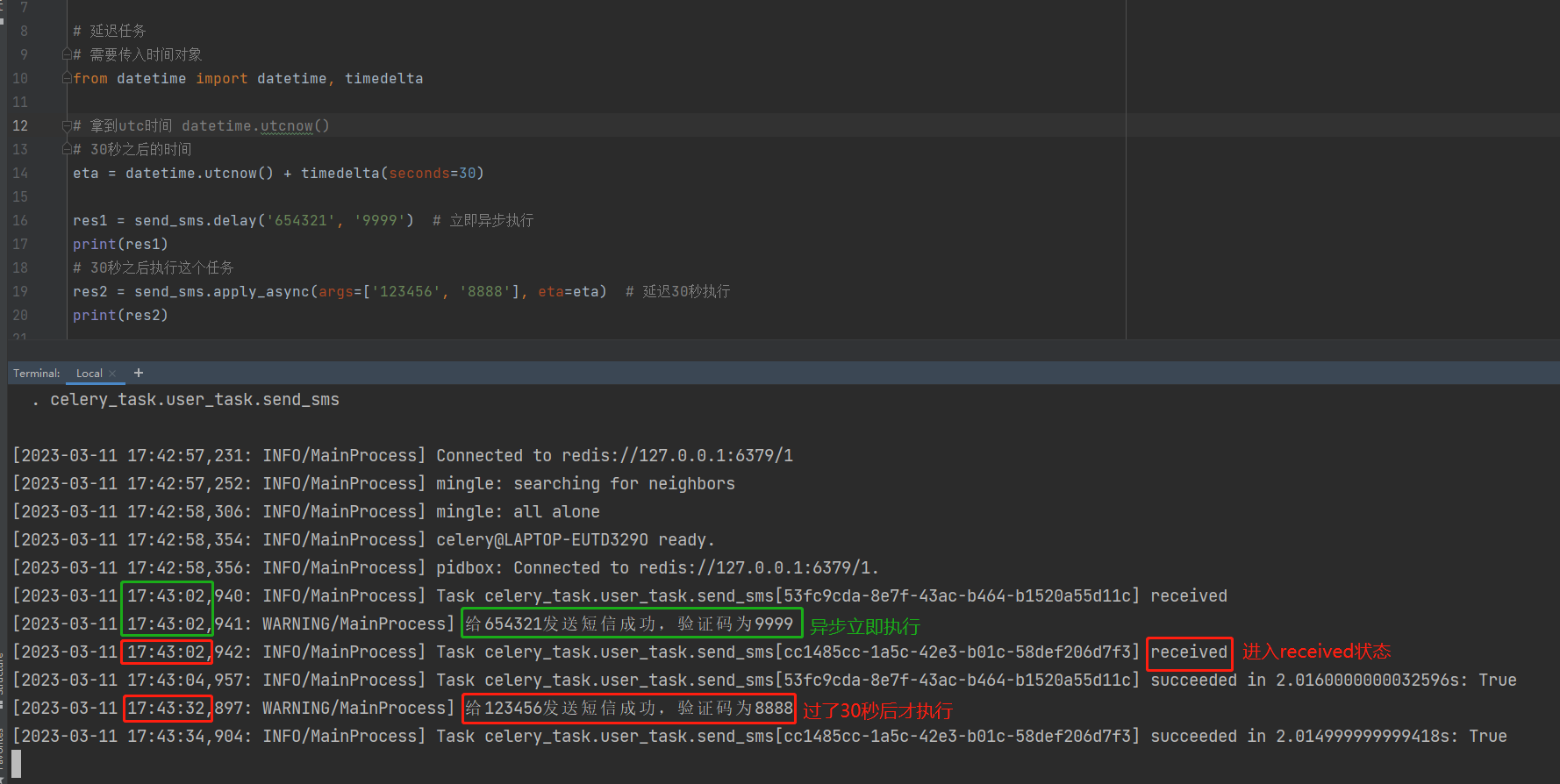Click 'mingle: searching for neighbors' log line
The image size is (1560, 784).
(585, 483)
